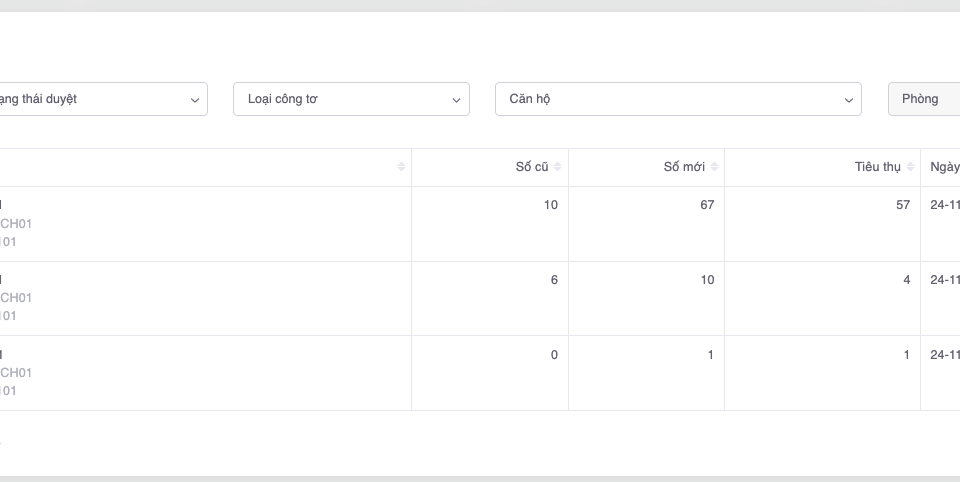This screenshot has width=960, height=482.
Task: Click the Phòng filter field
Action: coord(925,99)
